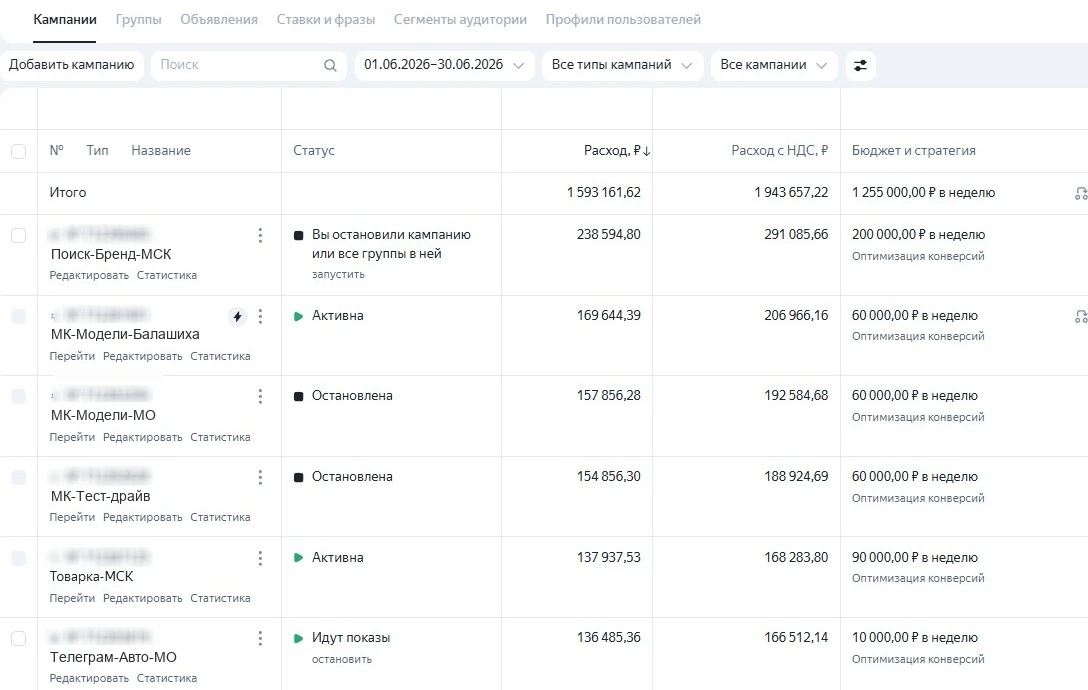Viewport: 1088px width, 690px height.
Task: Click the sort arrow in Расход column header
Action: pyautogui.click(x=647, y=151)
